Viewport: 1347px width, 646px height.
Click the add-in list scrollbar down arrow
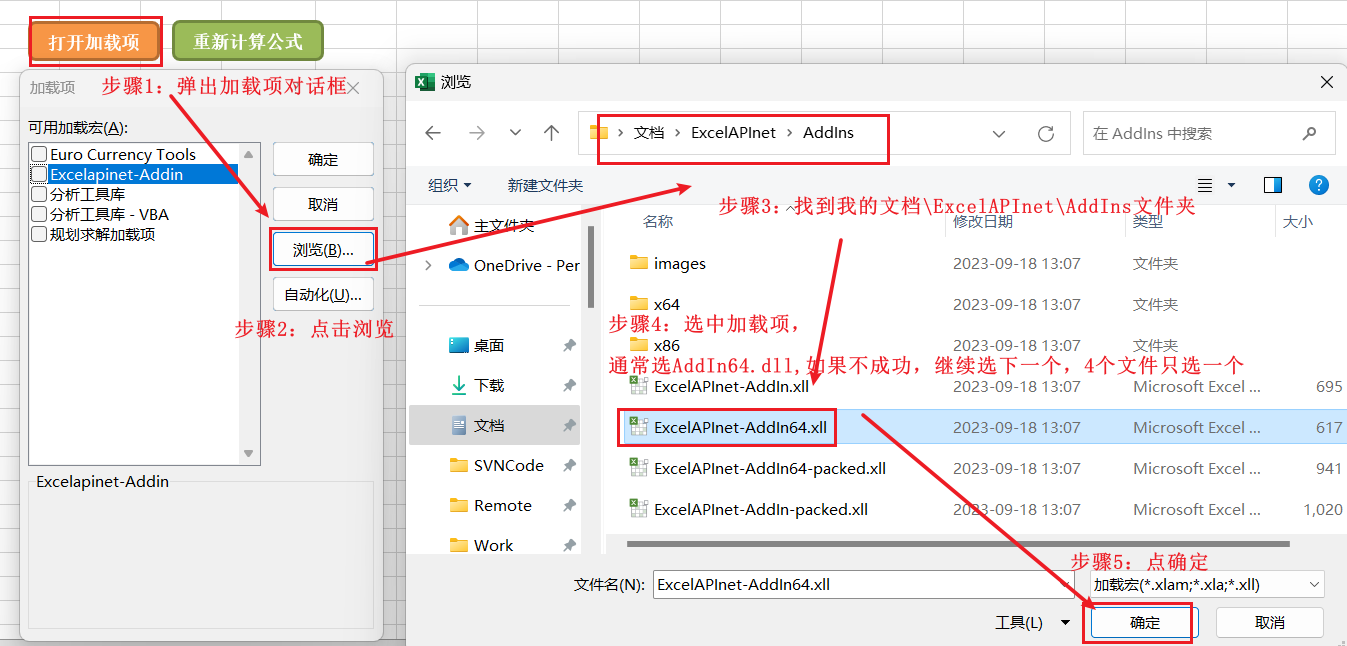(249, 454)
